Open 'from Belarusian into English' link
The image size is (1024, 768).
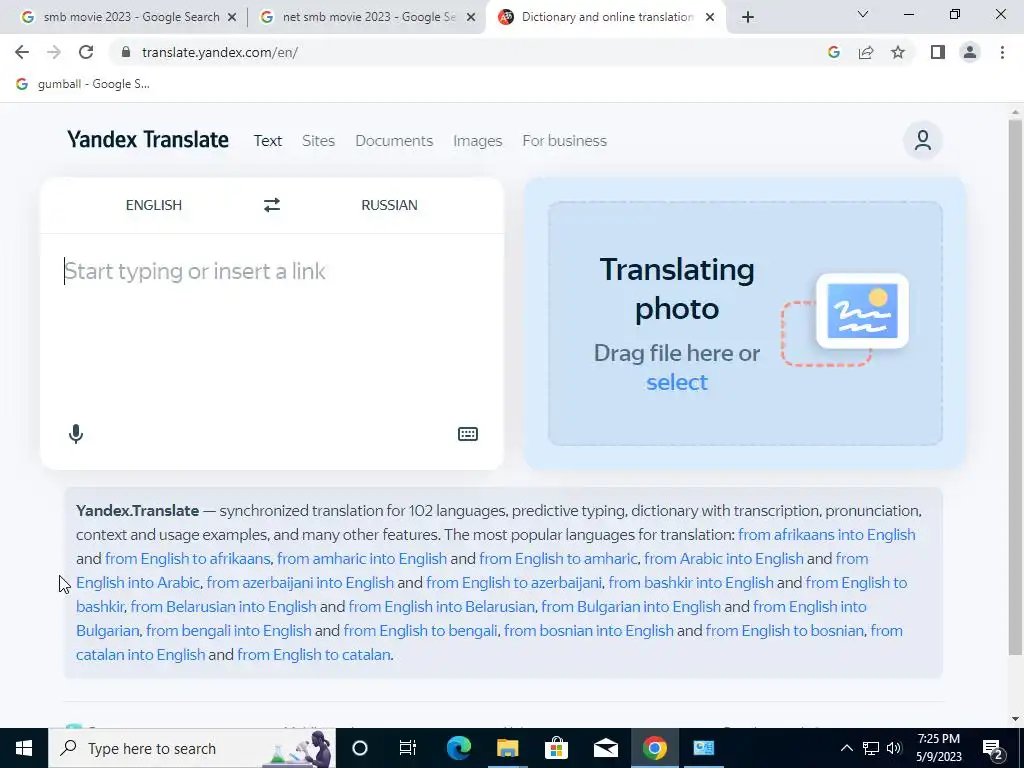(223, 607)
